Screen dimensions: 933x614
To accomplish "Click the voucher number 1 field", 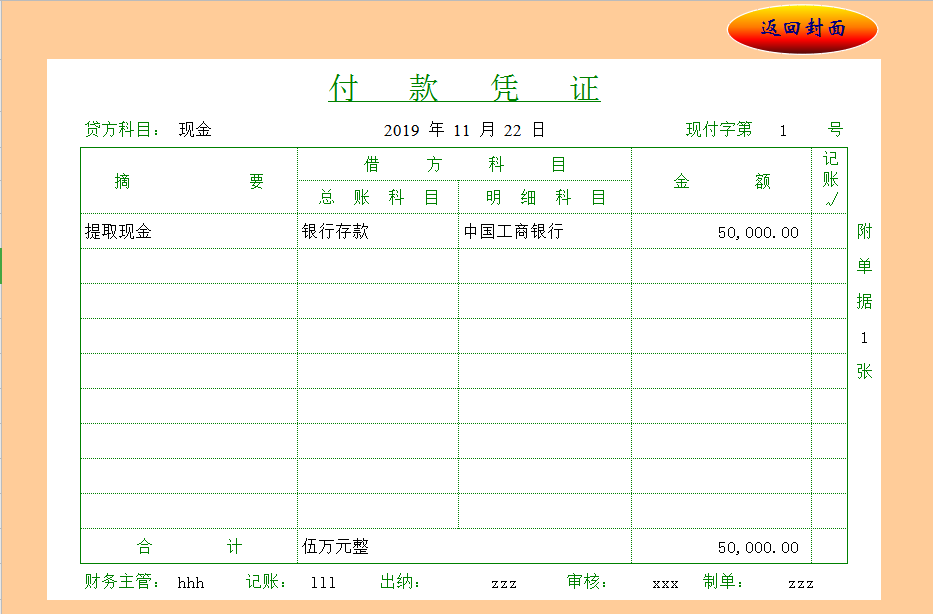I will (x=783, y=131).
